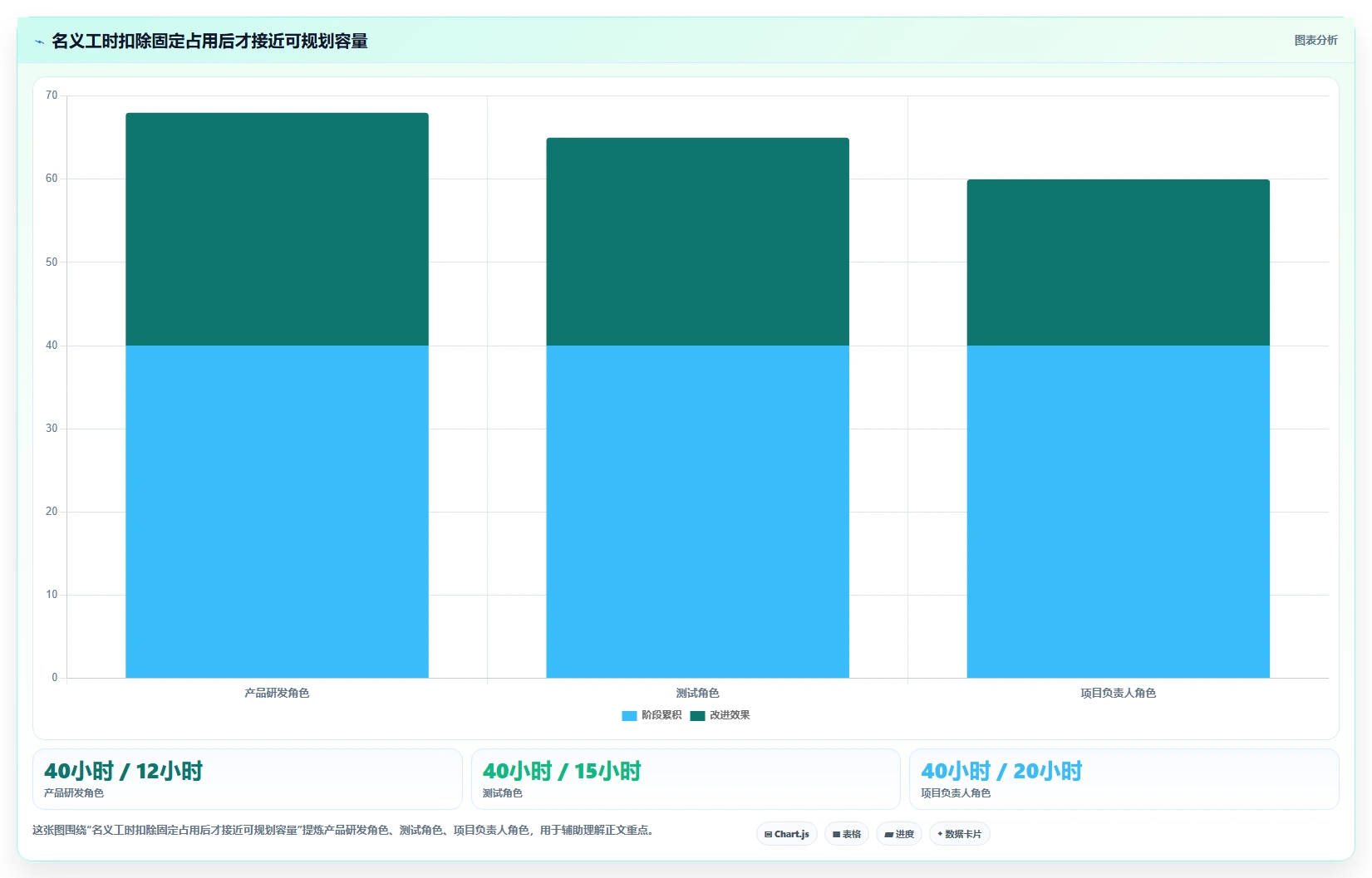Click the light blue bar for 项目负责人角色
This screenshot has width=1372, height=878.
(x=1118, y=512)
